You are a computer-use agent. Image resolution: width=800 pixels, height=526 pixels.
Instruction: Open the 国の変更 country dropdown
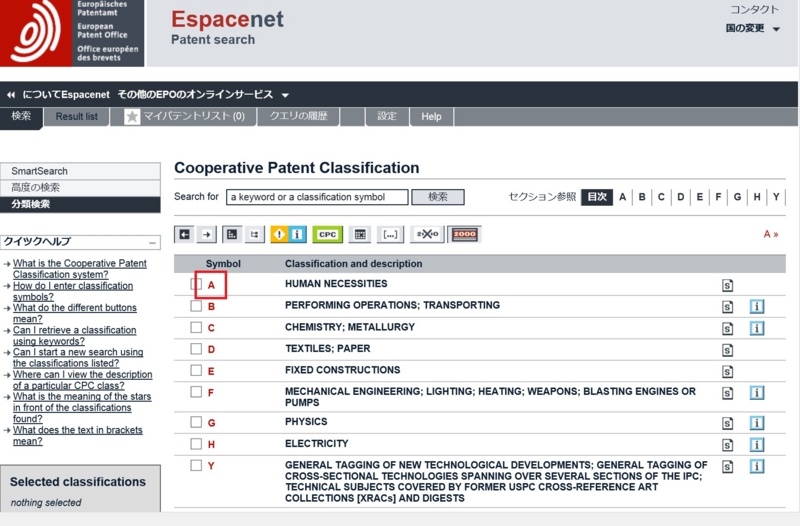point(753,29)
